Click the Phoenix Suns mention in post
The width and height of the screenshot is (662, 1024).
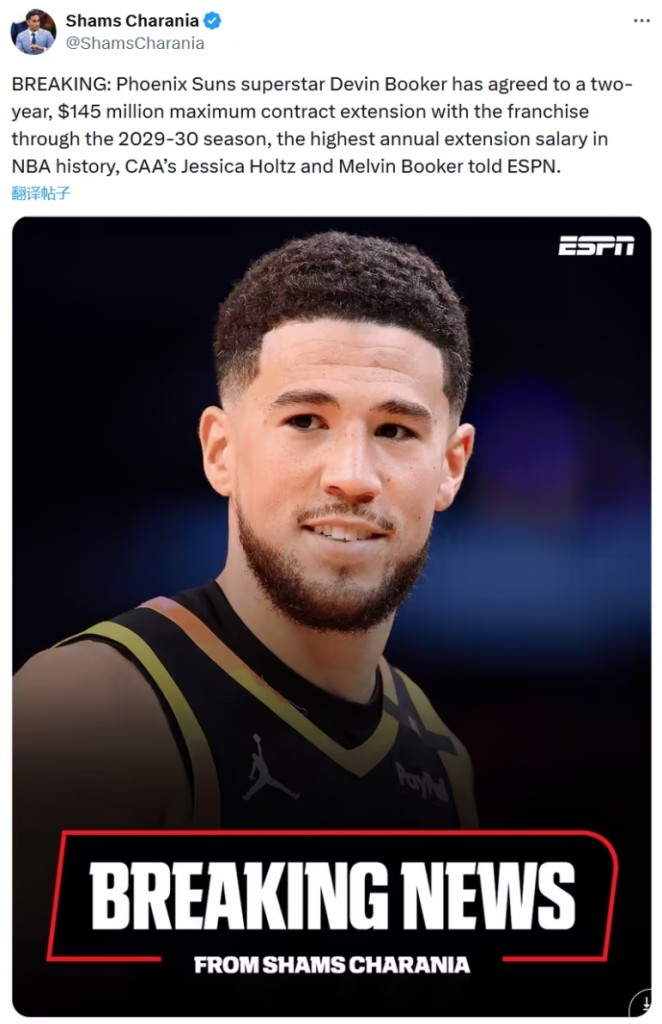click(171, 84)
